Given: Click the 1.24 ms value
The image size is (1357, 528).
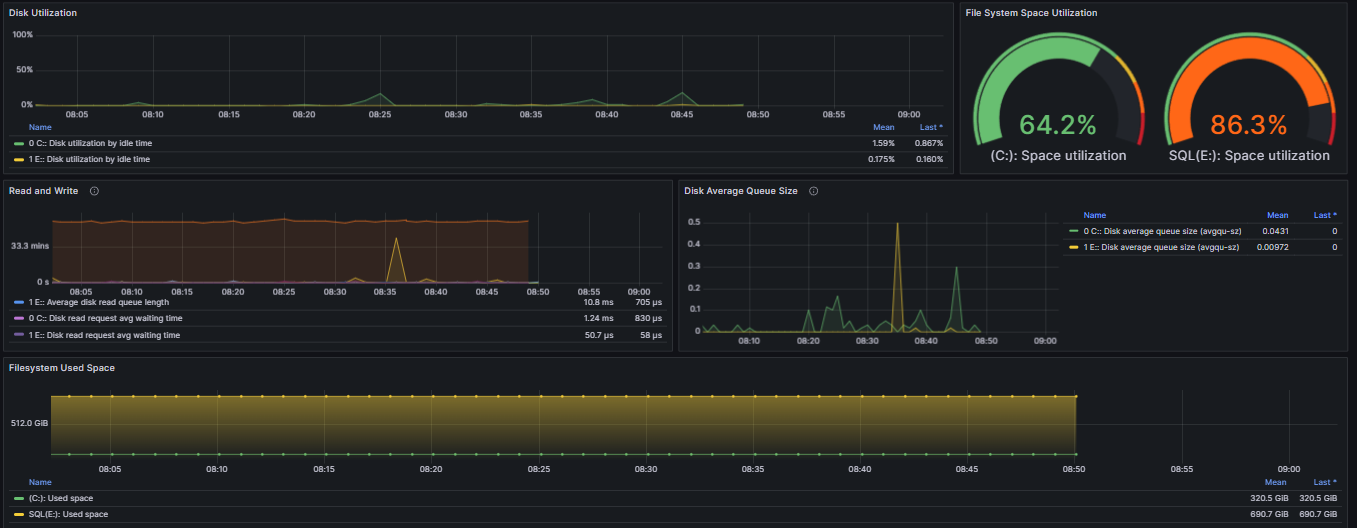Looking at the screenshot, I should pos(599,318).
